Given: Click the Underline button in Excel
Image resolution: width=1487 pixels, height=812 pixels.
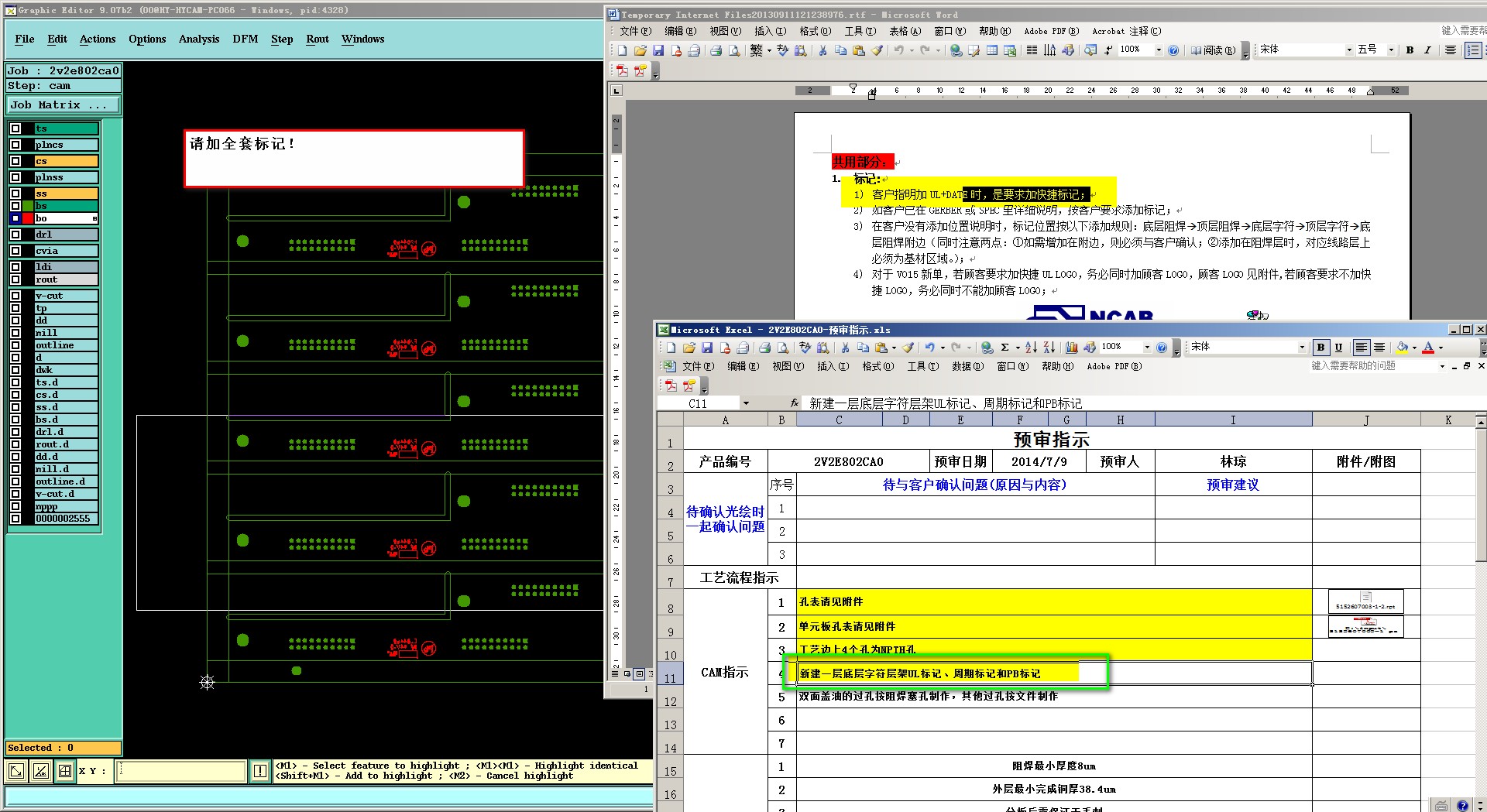Looking at the screenshot, I should 1338,348.
